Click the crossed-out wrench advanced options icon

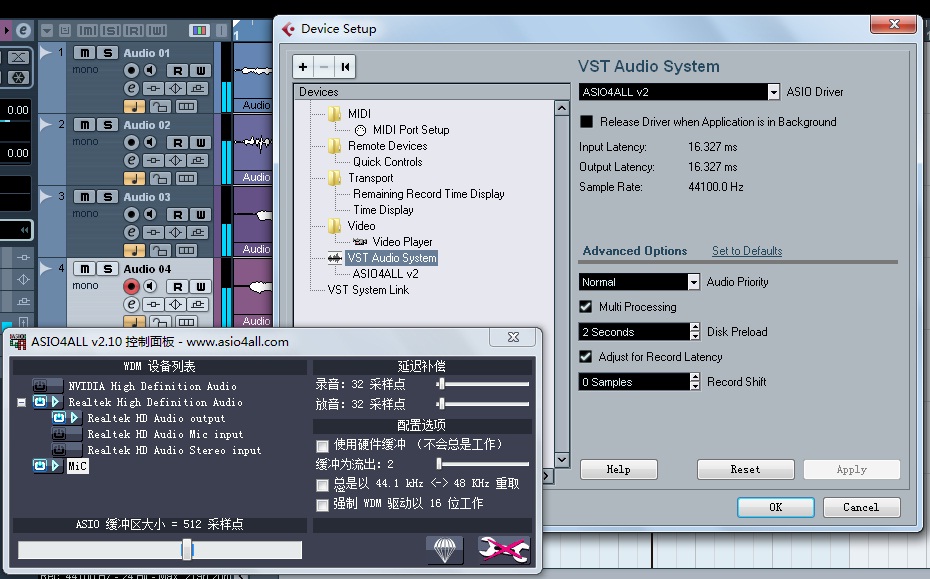(504, 549)
